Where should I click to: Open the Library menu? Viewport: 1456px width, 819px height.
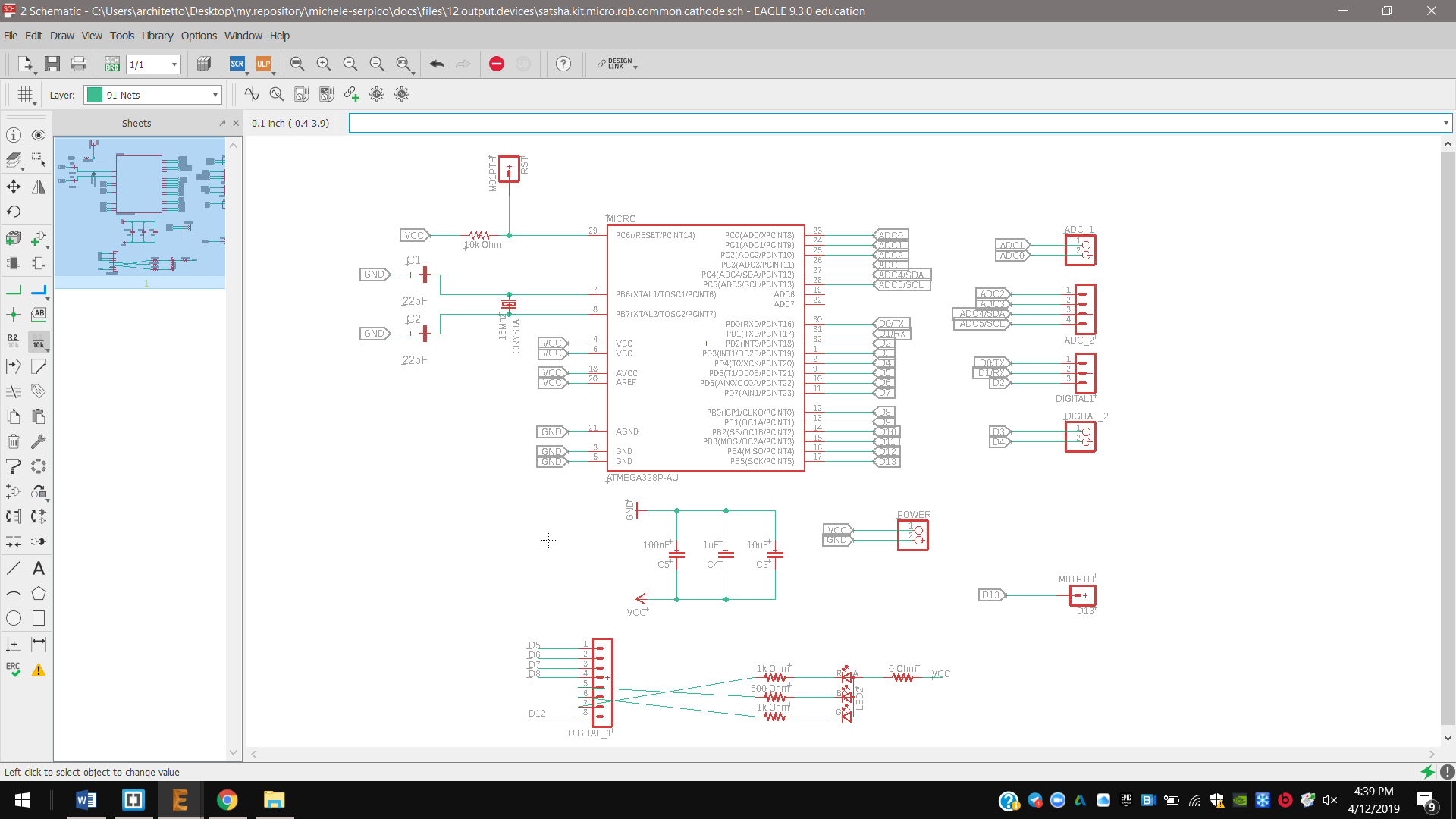pyautogui.click(x=157, y=36)
